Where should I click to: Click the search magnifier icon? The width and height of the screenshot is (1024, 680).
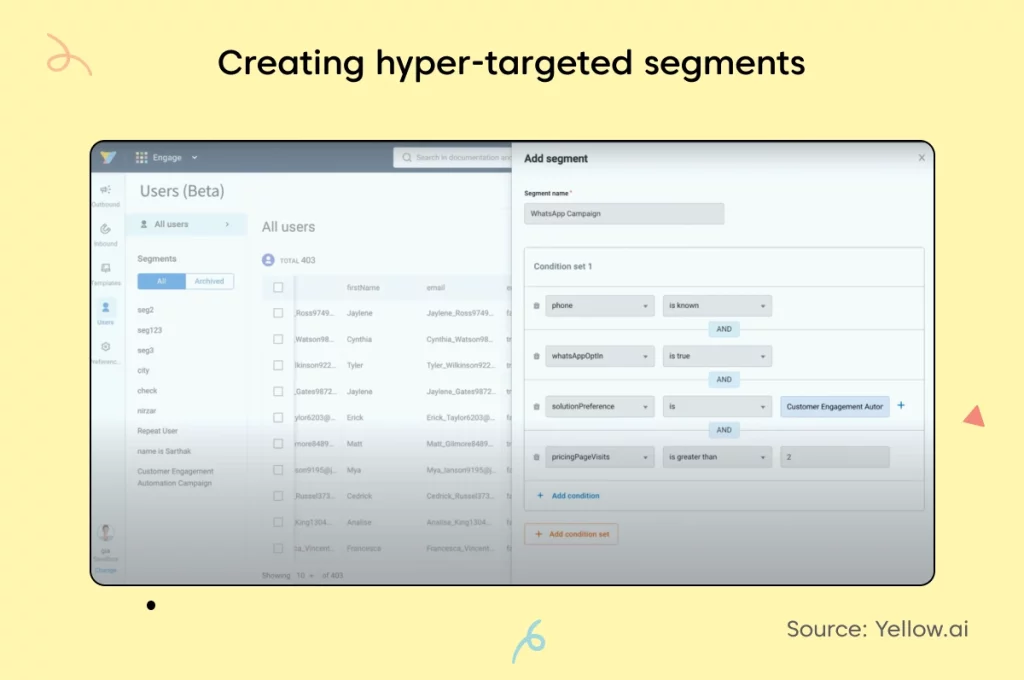(407, 157)
